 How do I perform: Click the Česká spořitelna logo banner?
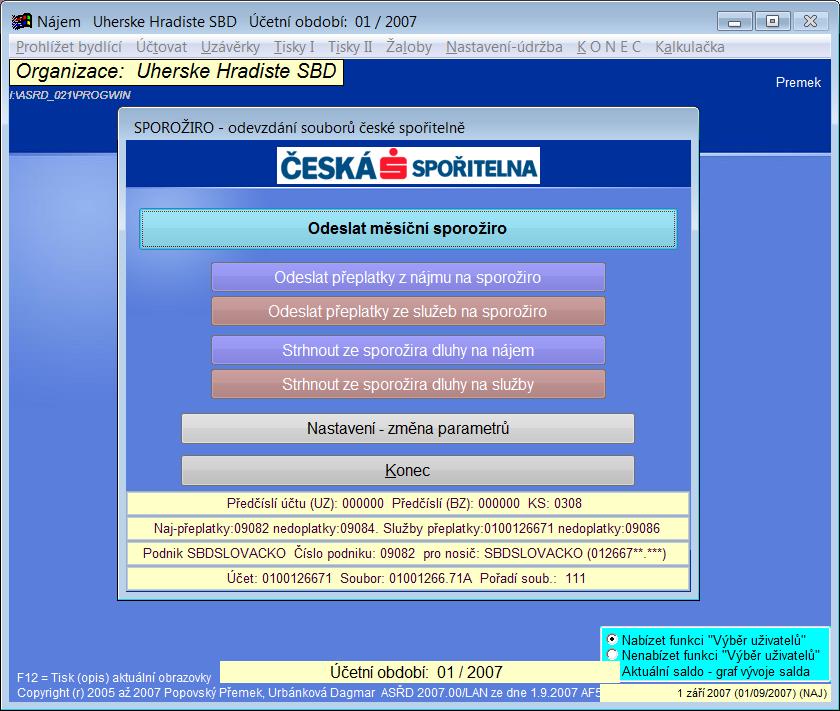[408, 166]
